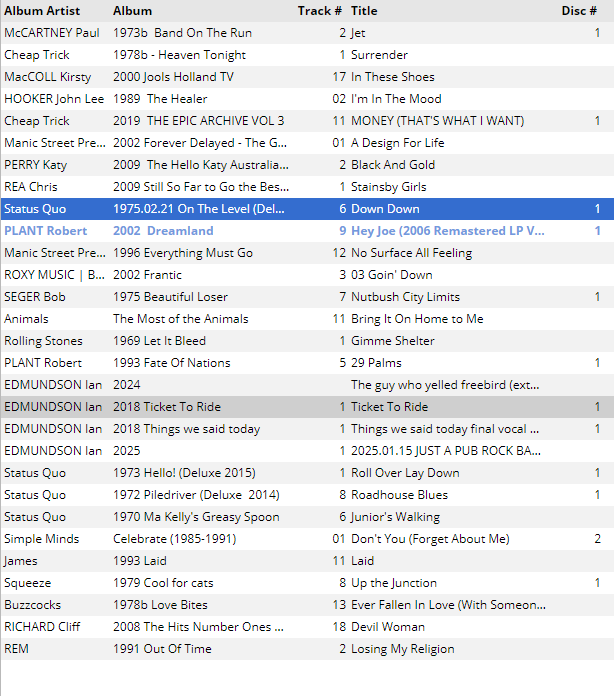Select the Ticket To Ride title cell
The width and height of the screenshot is (614, 696).
(x=389, y=407)
